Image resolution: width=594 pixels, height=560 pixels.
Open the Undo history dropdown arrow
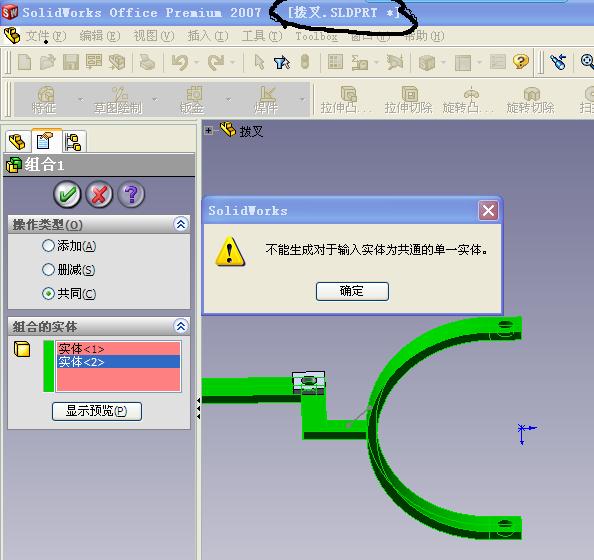196,62
